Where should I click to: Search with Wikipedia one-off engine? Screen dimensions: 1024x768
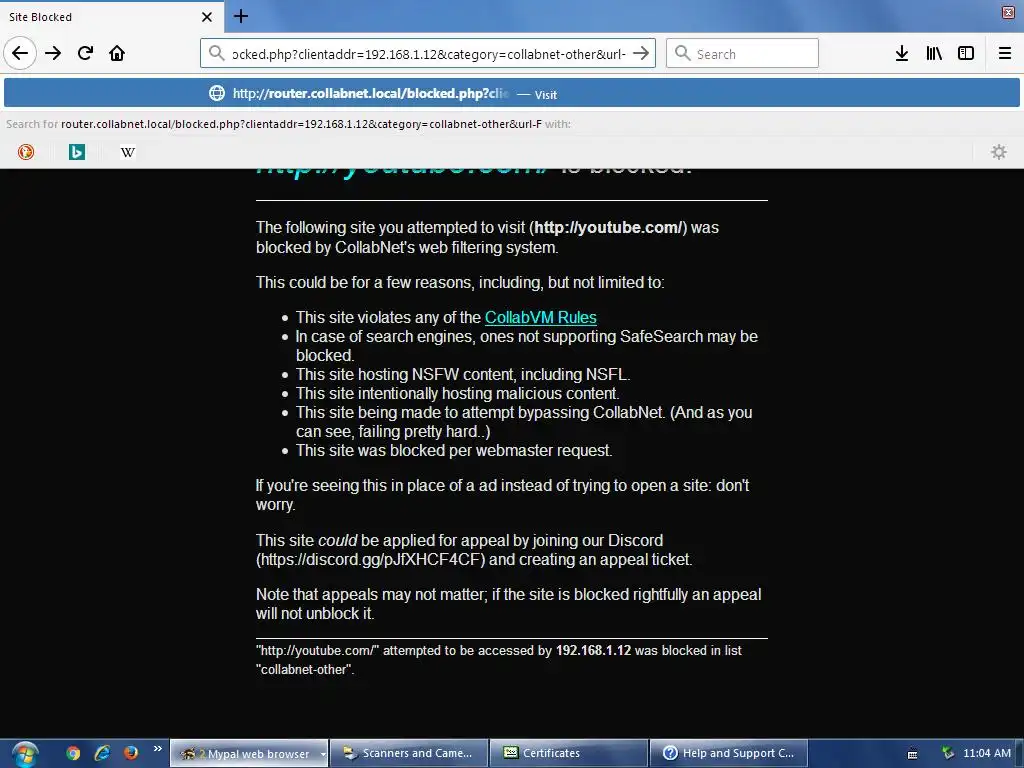point(128,152)
